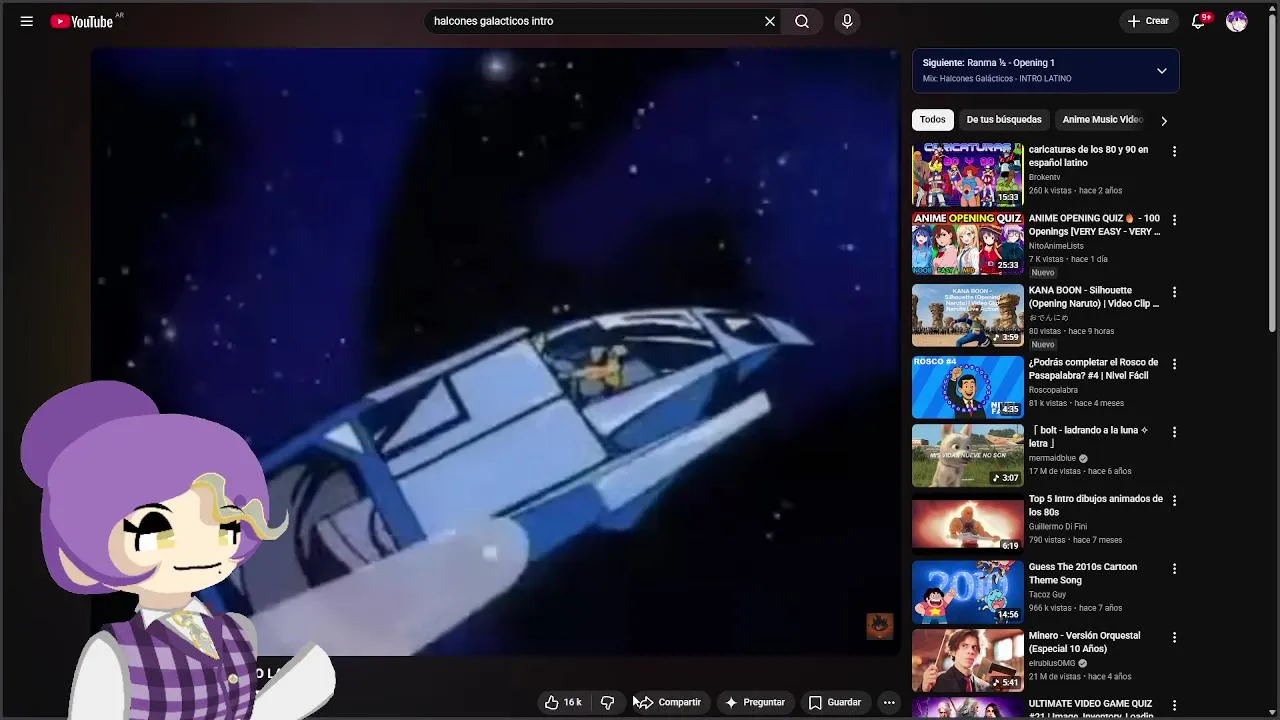This screenshot has width=1280, height=720.
Task: Start voice search with the microphone
Action: [x=847, y=21]
